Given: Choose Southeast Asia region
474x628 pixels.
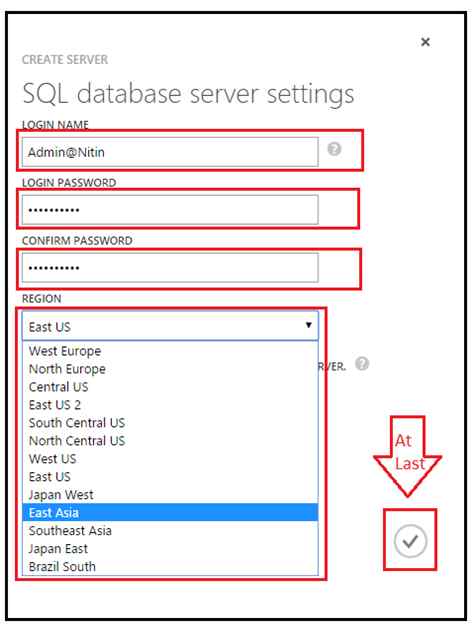Looking at the screenshot, I should pos(170,531).
